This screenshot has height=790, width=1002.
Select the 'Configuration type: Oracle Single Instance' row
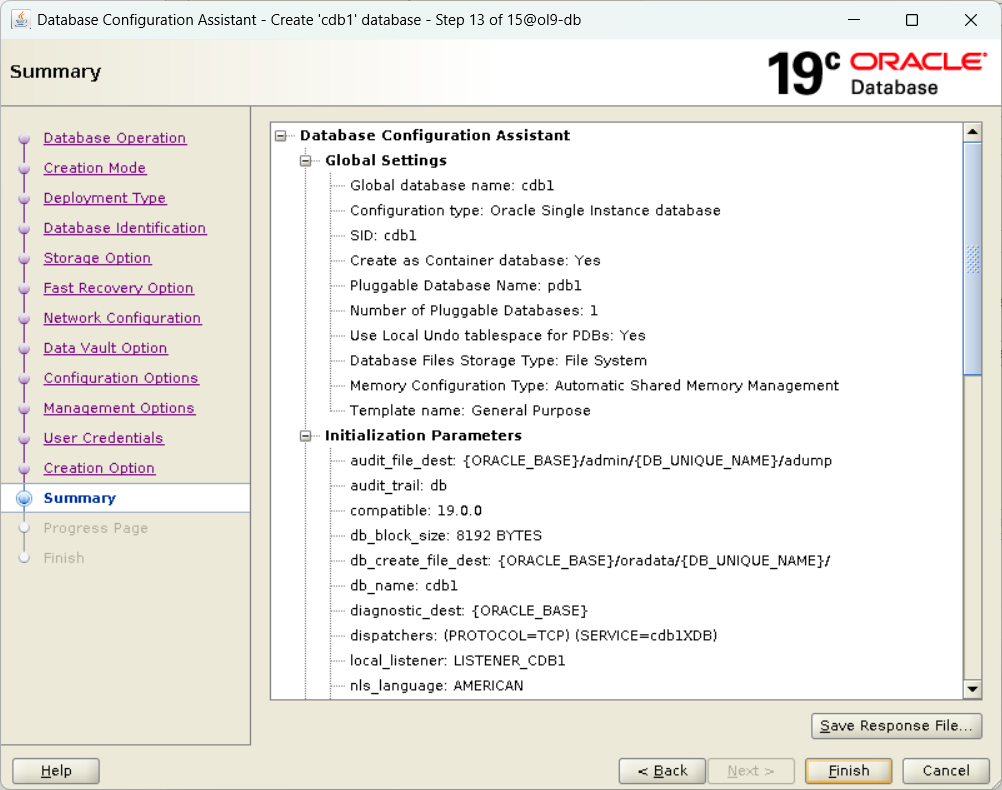tap(535, 210)
